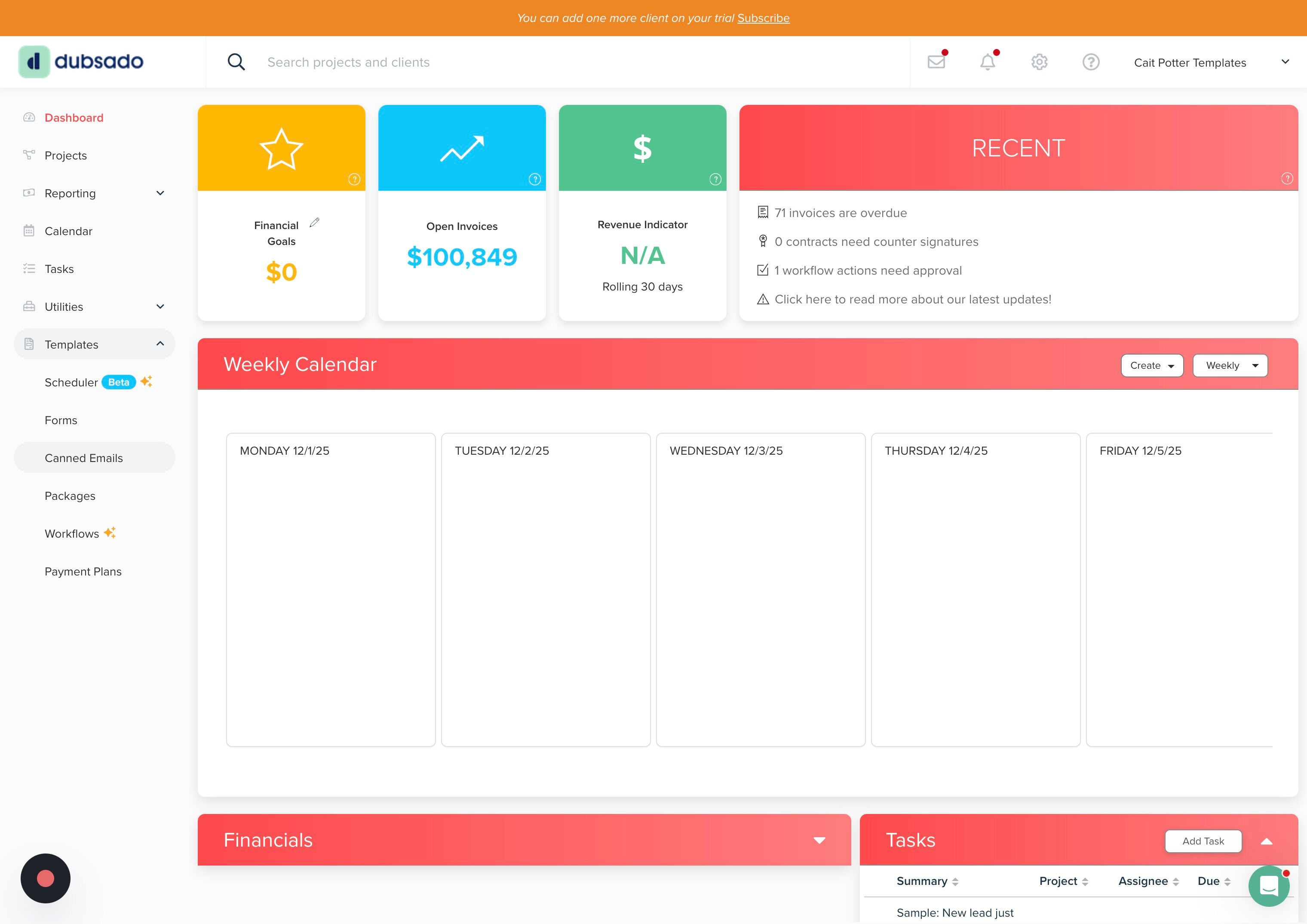
Task: Open the Create dropdown in calendar
Action: click(1152, 365)
